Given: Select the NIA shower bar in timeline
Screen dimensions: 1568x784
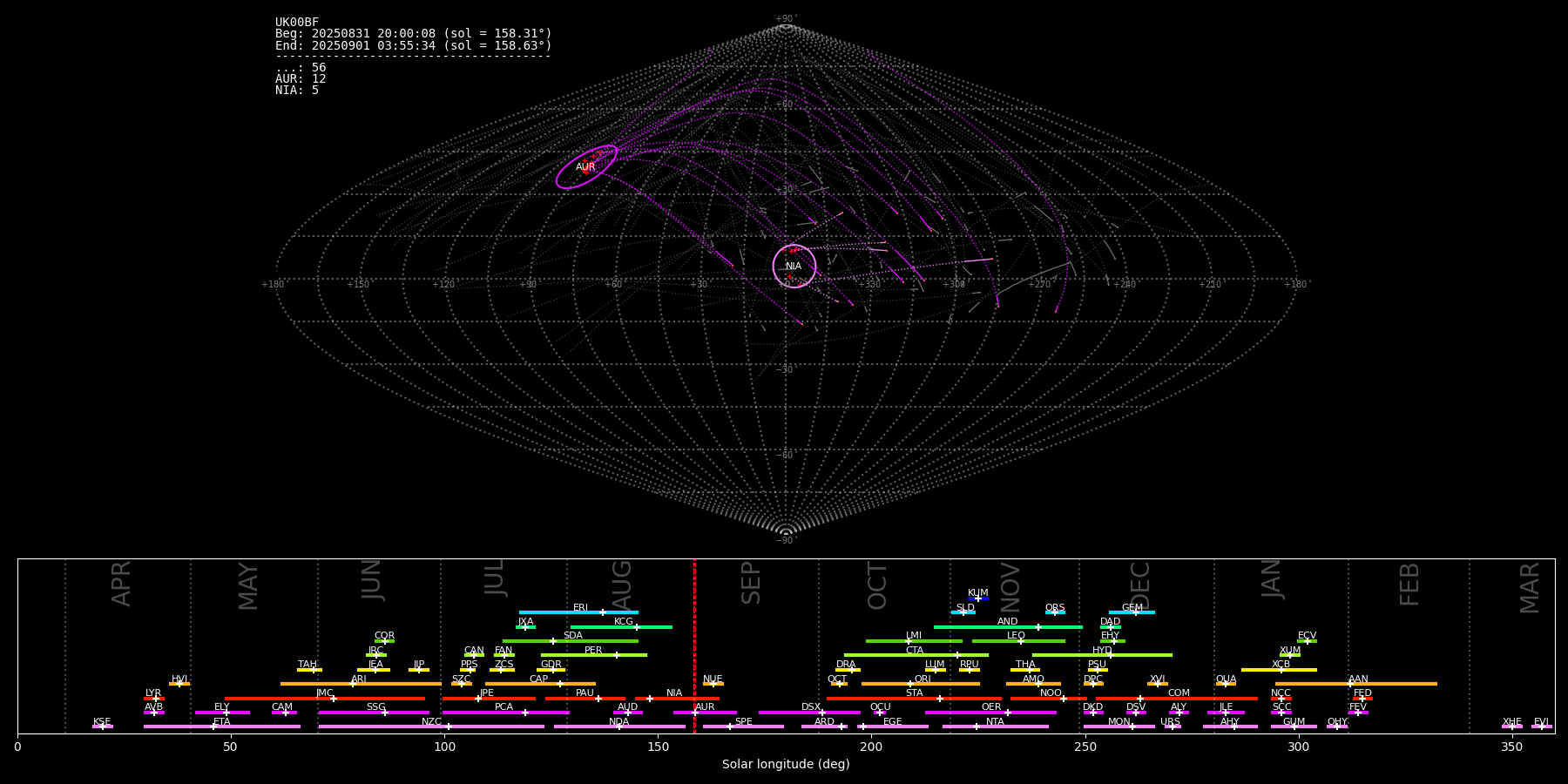Looking at the screenshot, I should pyautogui.click(x=678, y=699).
